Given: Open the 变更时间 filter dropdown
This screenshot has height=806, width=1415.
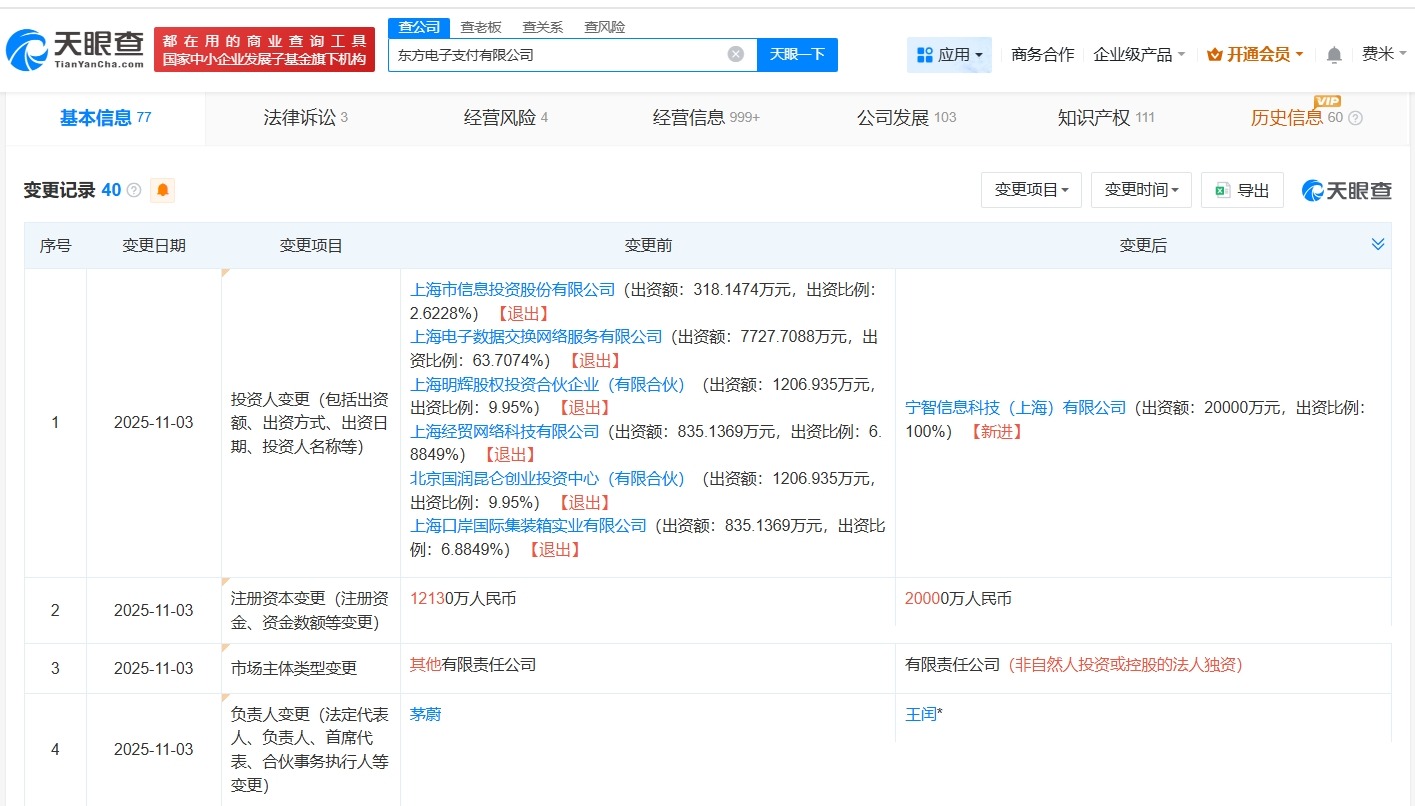Looking at the screenshot, I should pos(1141,189).
